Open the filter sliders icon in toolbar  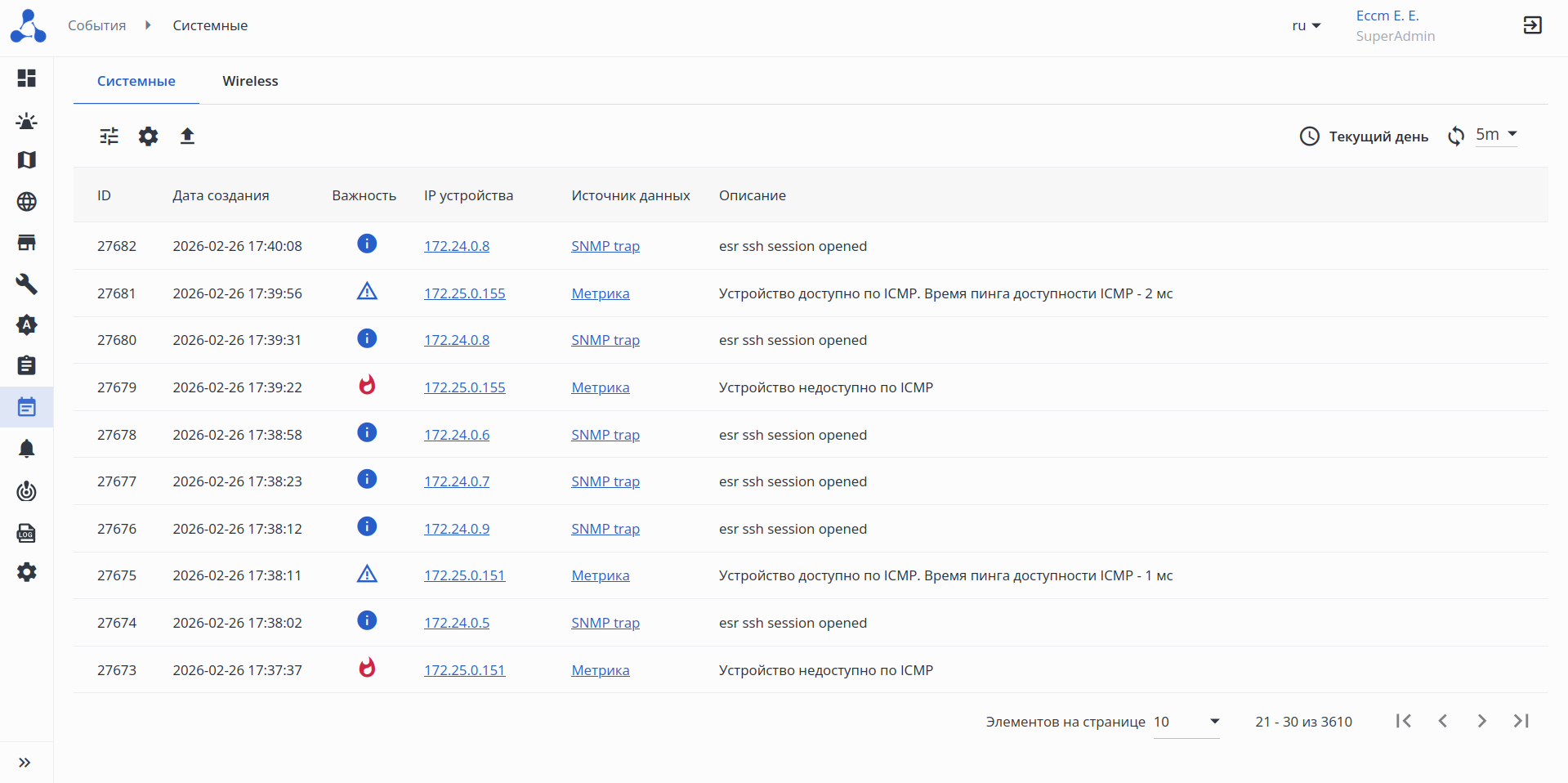pyautogui.click(x=109, y=136)
